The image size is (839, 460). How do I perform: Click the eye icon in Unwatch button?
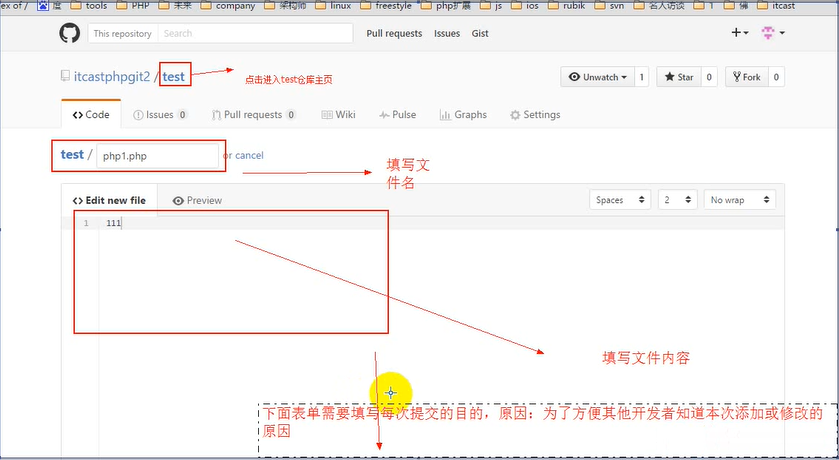(574, 77)
